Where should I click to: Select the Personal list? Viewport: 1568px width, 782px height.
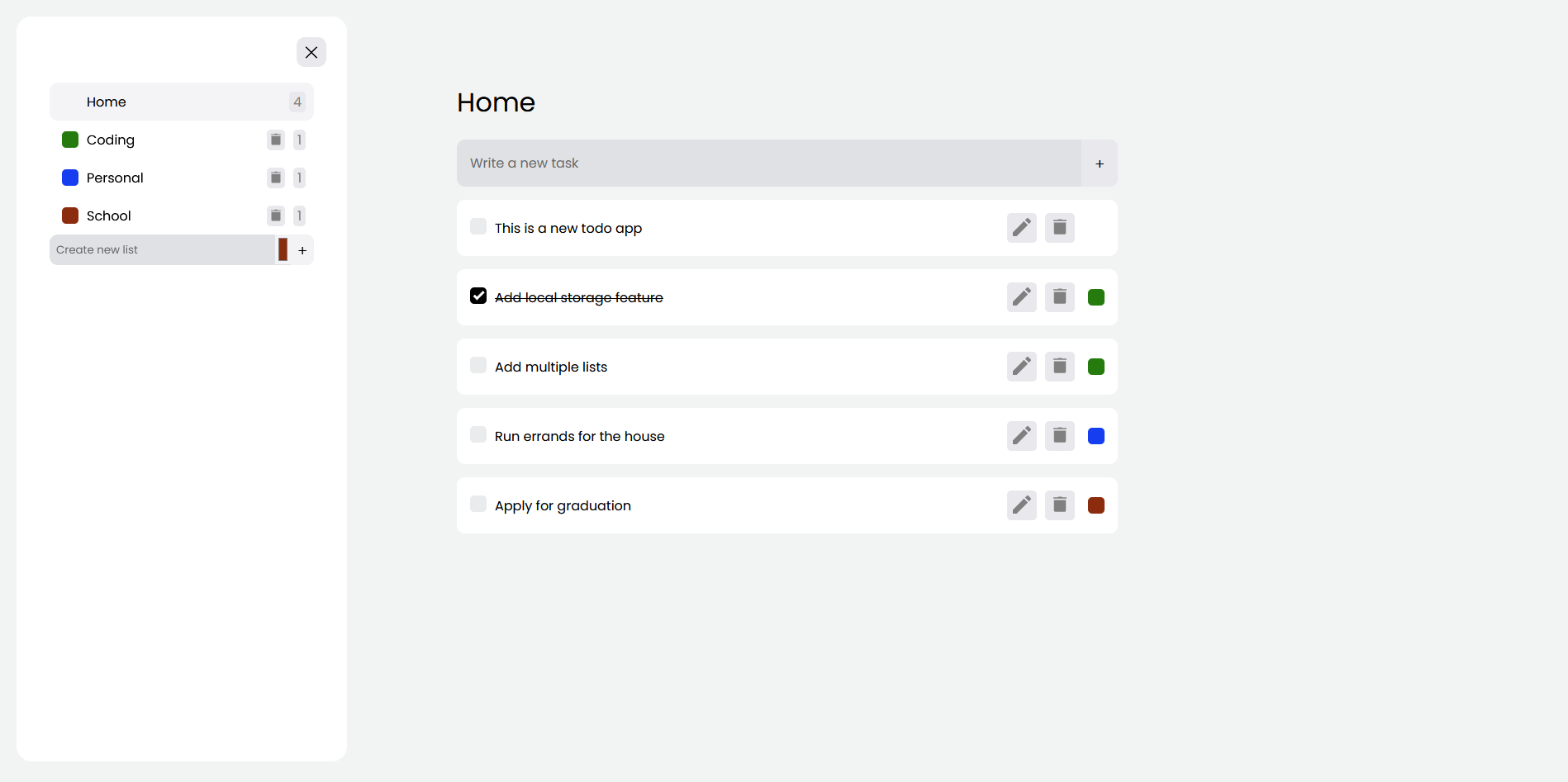coord(115,178)
